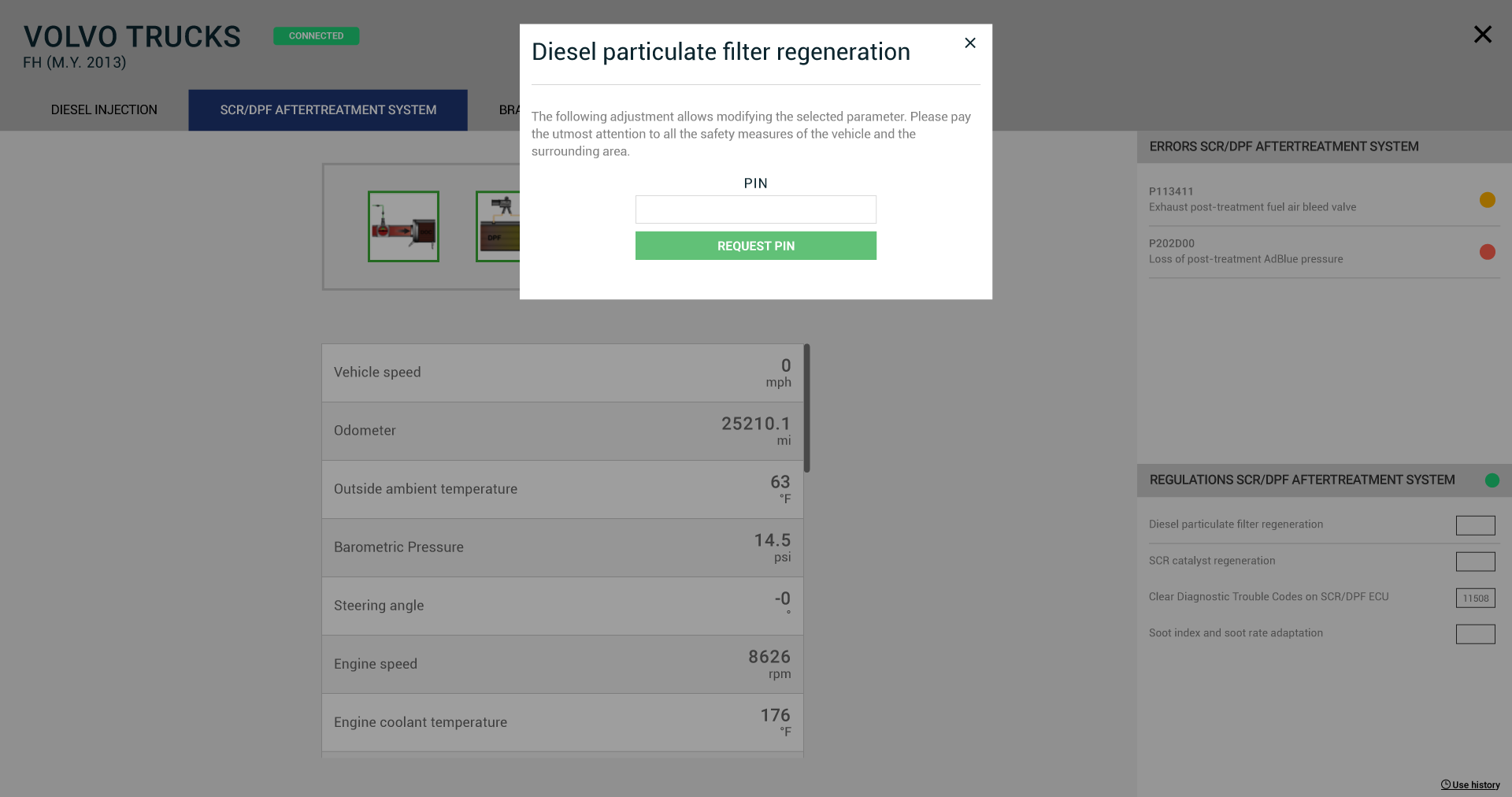Select the Vehicle speed row

tap(562, 373)
